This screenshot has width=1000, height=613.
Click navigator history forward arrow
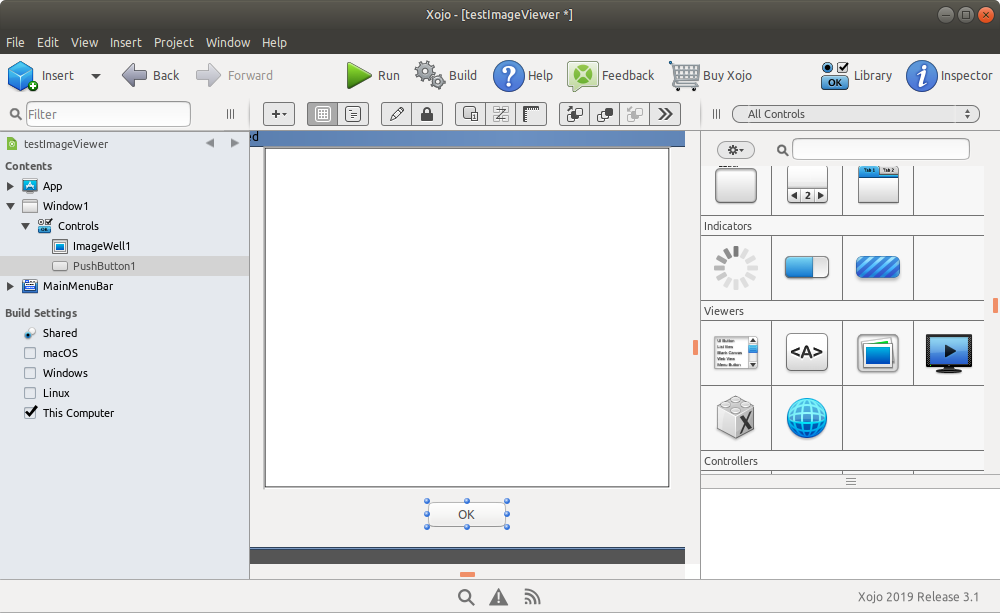point(235,144)
